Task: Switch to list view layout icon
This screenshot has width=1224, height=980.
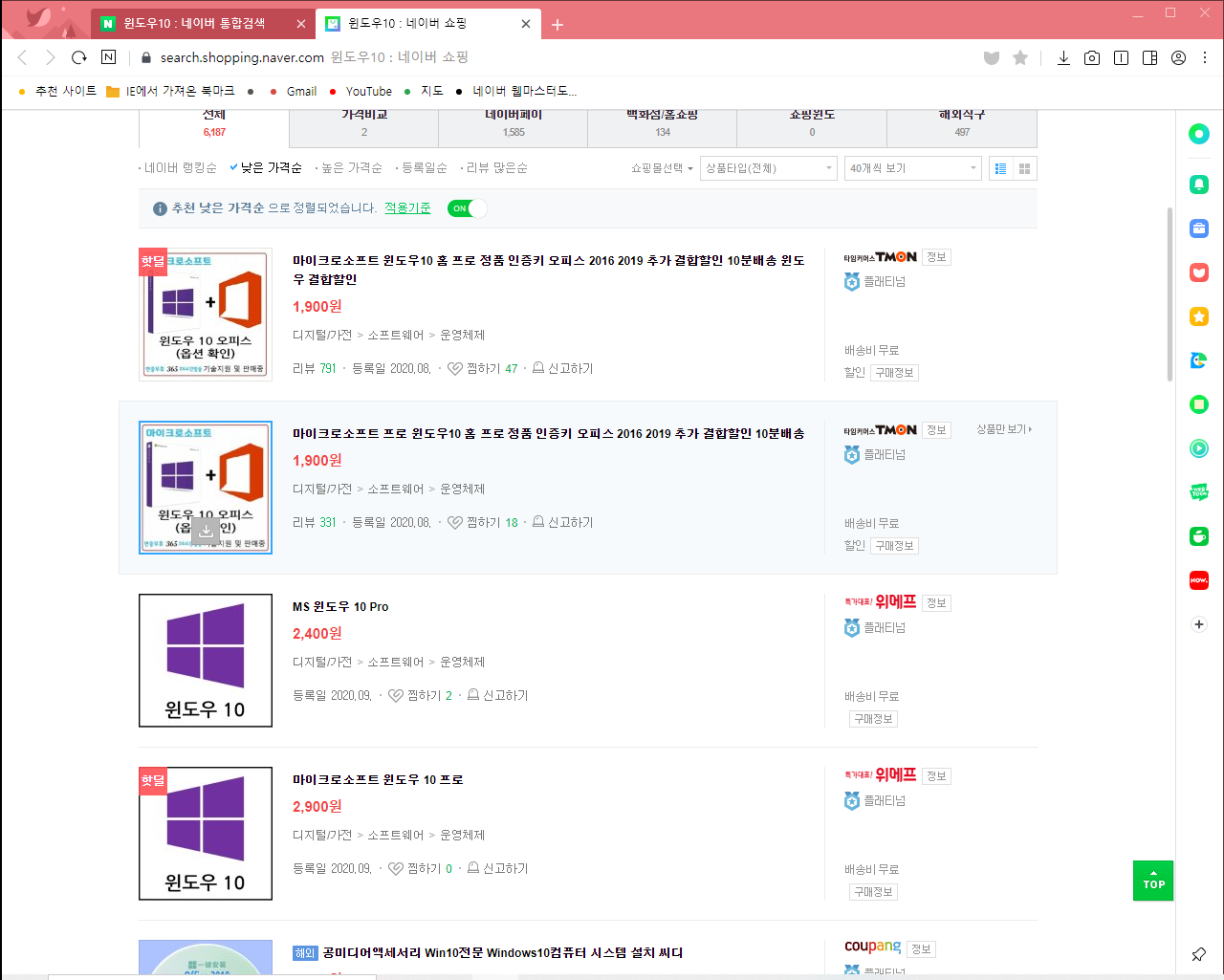Action: [x=1000, y=168]
